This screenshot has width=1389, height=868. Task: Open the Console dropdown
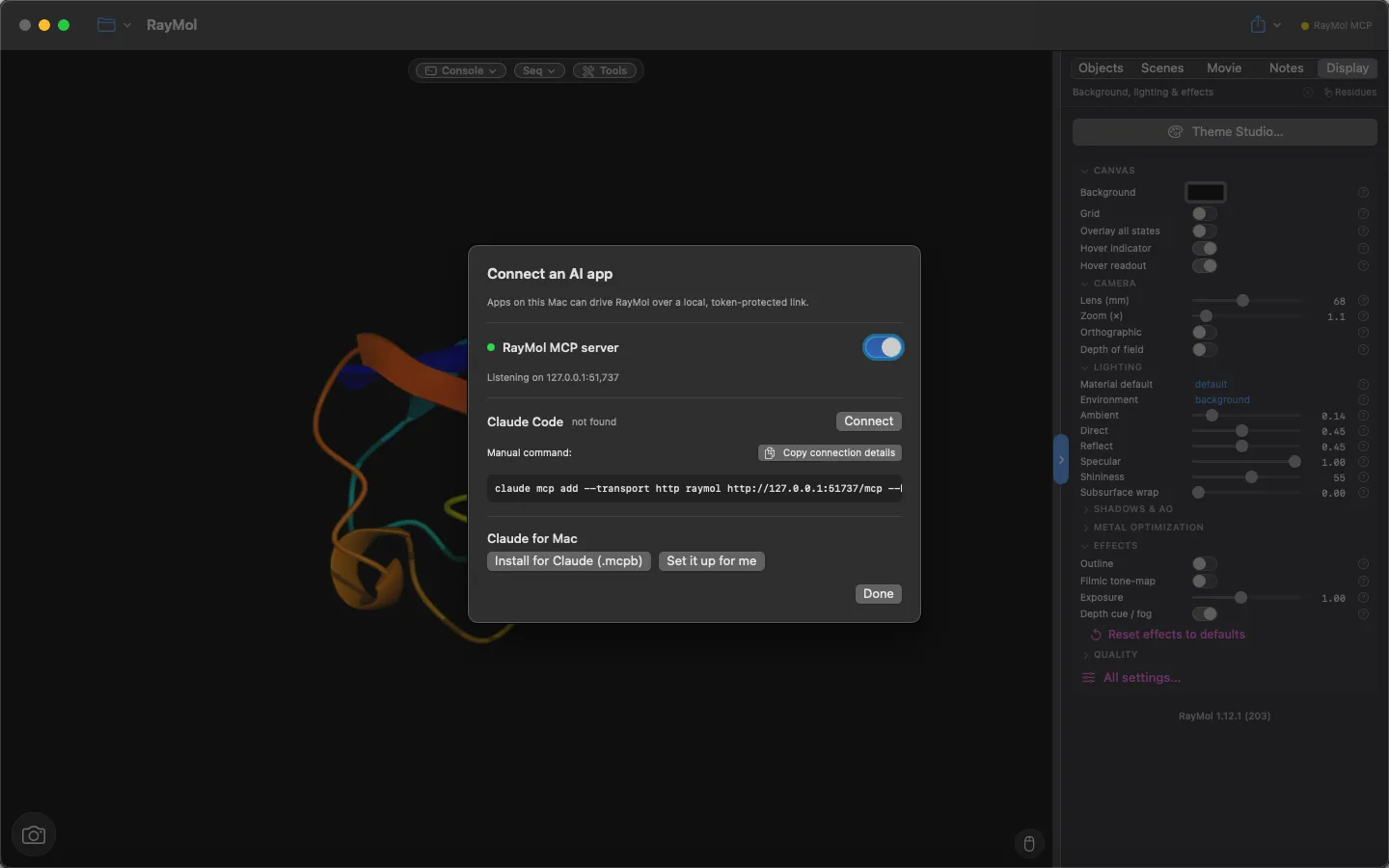coord(461,70)
